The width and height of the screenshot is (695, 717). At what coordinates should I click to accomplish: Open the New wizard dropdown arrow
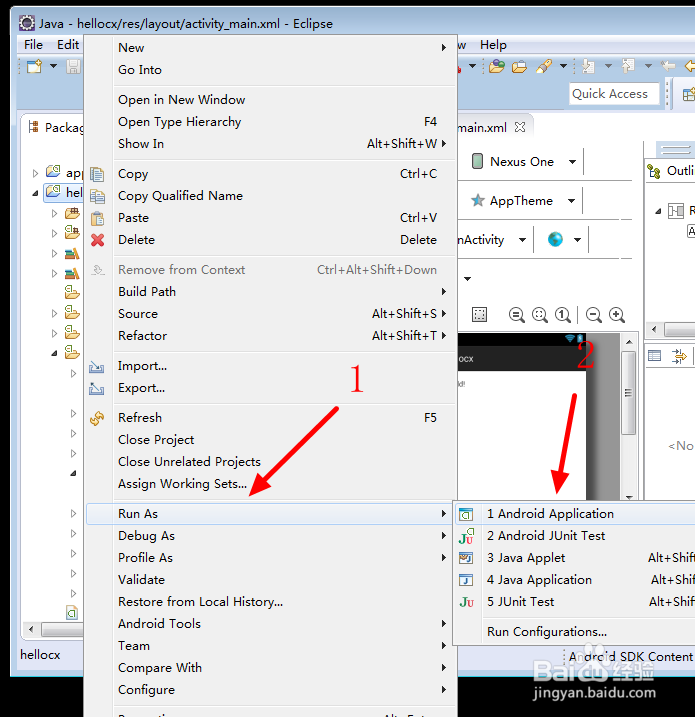(x=53, y=66)
